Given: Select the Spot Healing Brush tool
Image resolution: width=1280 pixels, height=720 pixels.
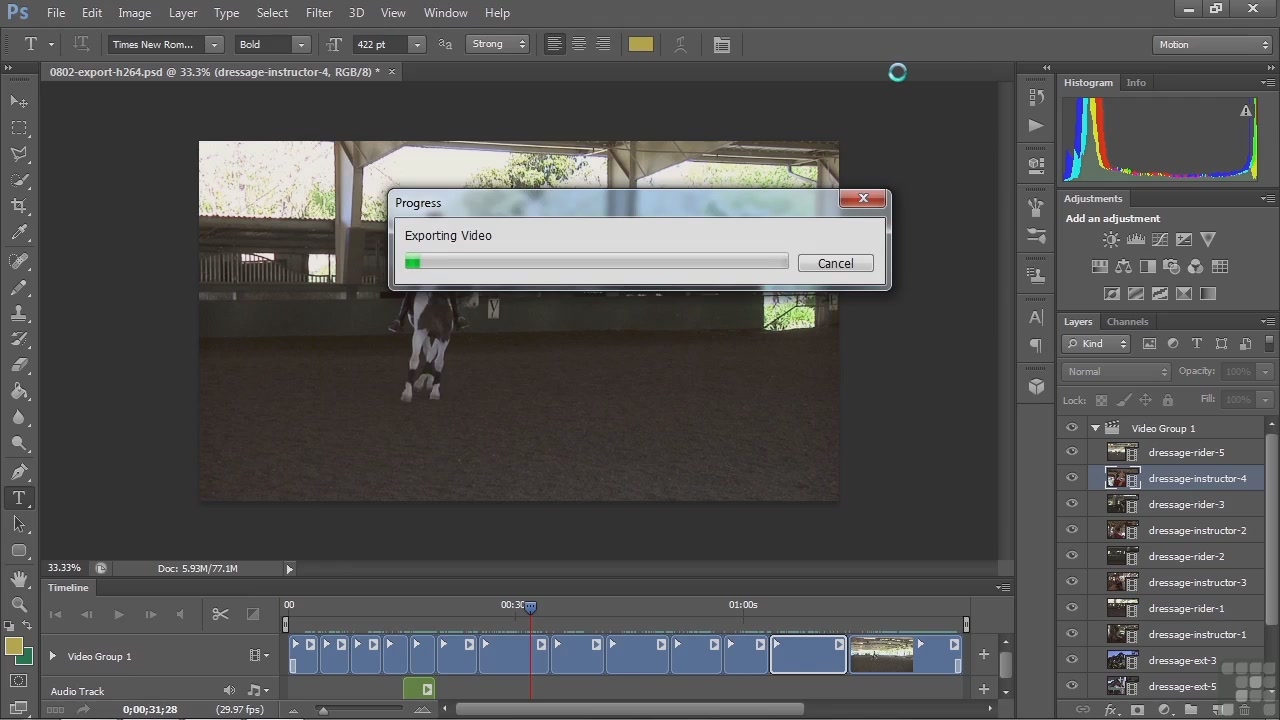Looking at the screenshot, I should (19, 261).
